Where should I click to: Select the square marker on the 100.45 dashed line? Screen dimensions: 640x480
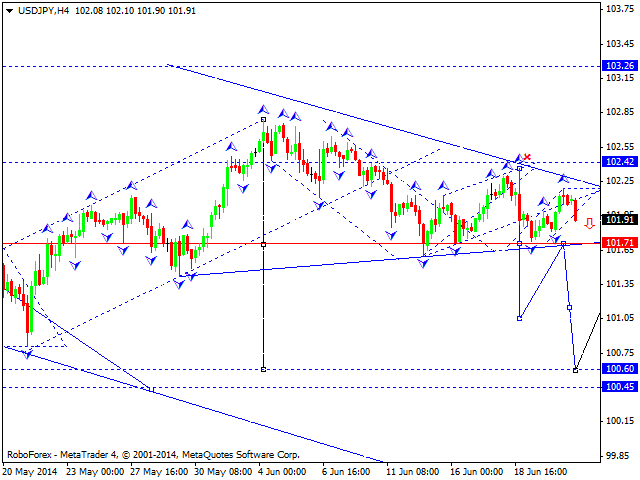[x=152, y=389]
